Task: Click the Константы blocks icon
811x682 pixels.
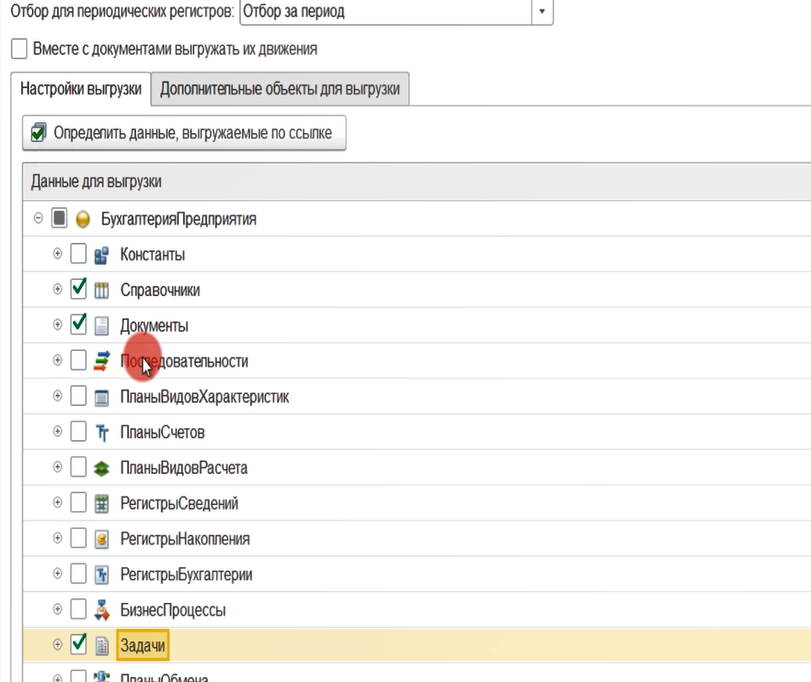Action: click(x=101, y=255)
